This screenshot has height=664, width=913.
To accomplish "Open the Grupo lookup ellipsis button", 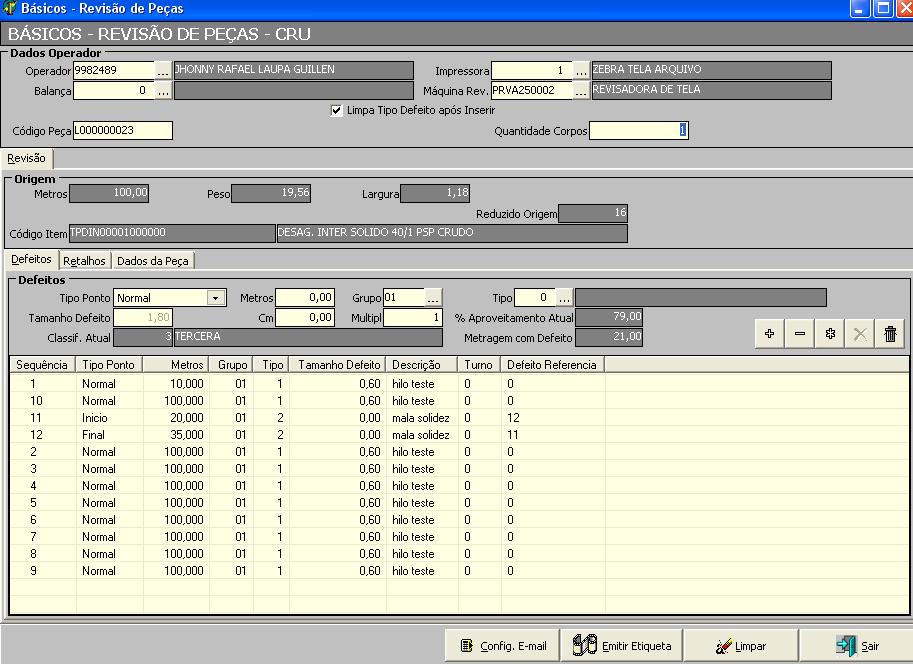I will point(432,298).
